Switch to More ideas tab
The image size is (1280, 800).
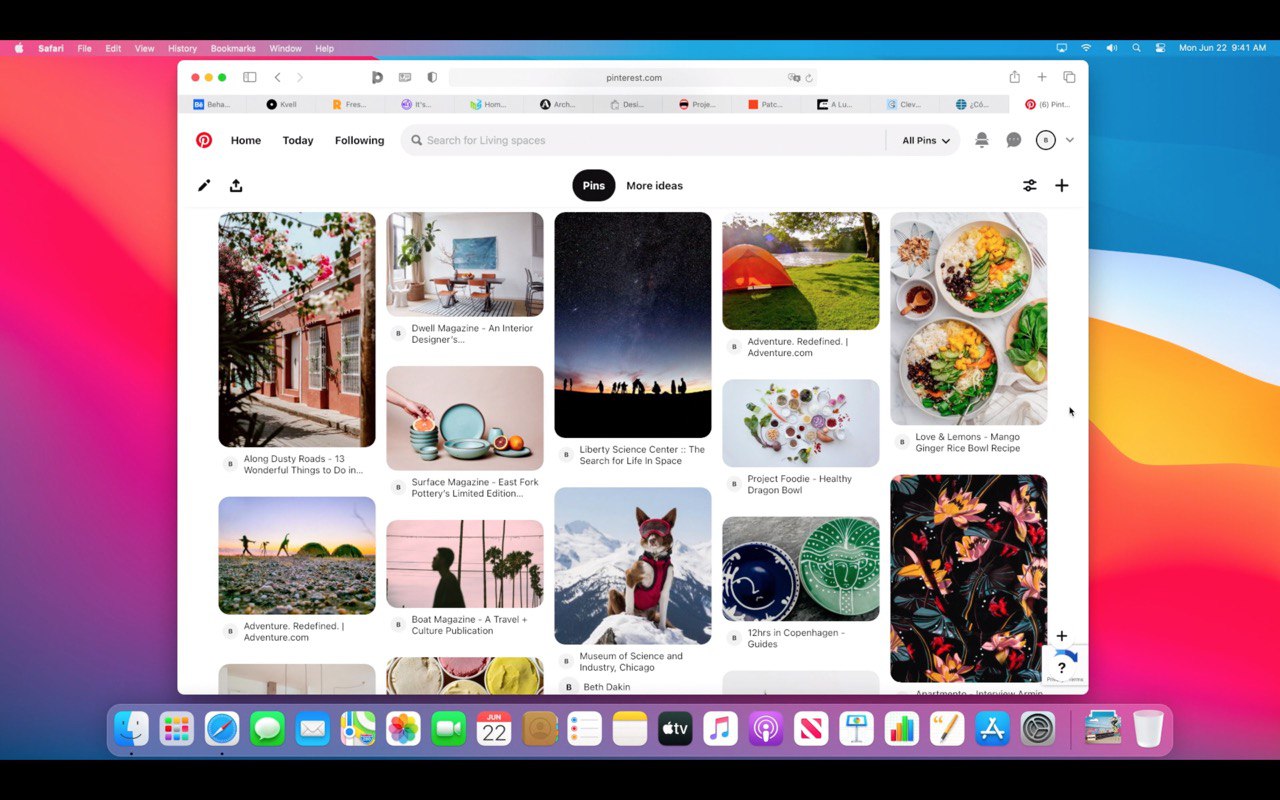tap(654, 185)
